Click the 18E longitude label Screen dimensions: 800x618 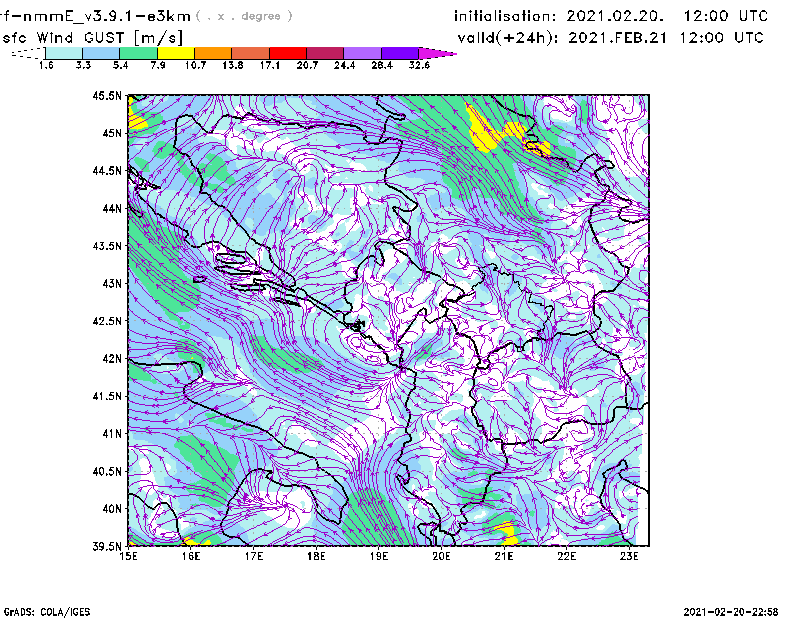click(316, 556)
